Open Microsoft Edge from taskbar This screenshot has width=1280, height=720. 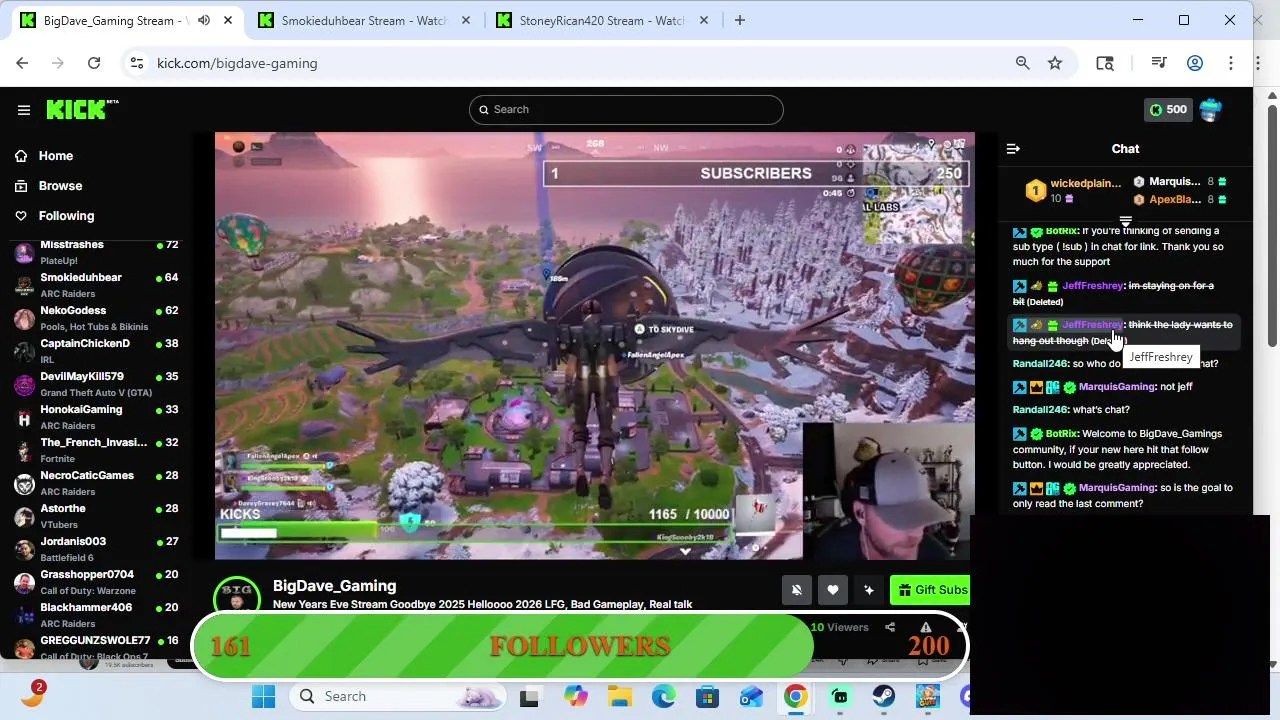point(664,697)
